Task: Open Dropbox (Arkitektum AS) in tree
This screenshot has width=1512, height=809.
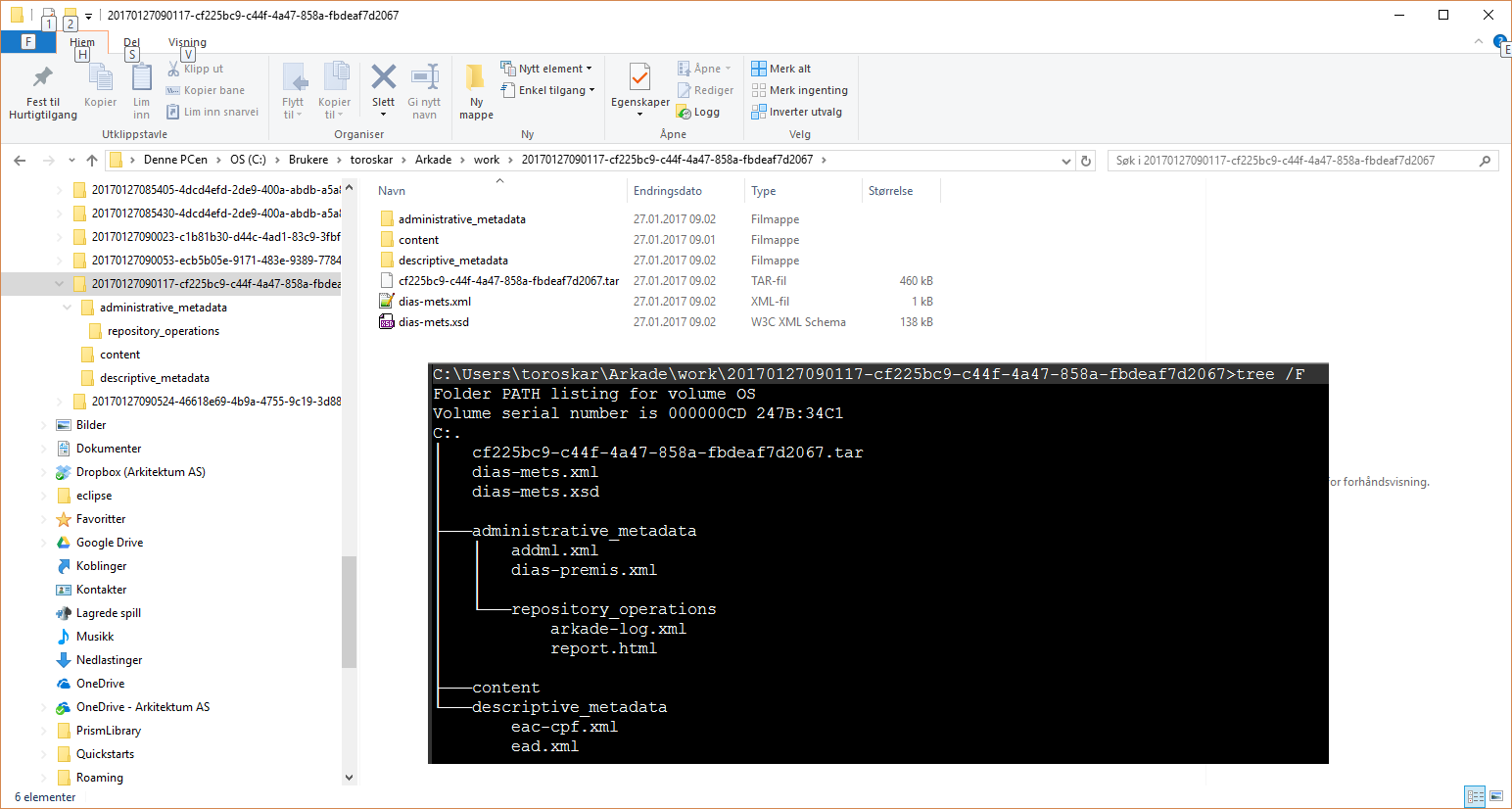Action: tap(141, 472)
